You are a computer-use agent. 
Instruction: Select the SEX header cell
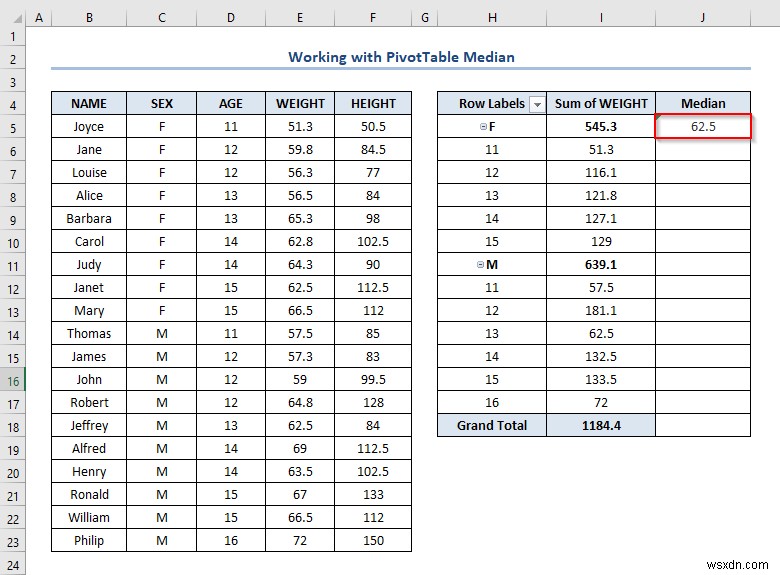(x=162, y=103)
